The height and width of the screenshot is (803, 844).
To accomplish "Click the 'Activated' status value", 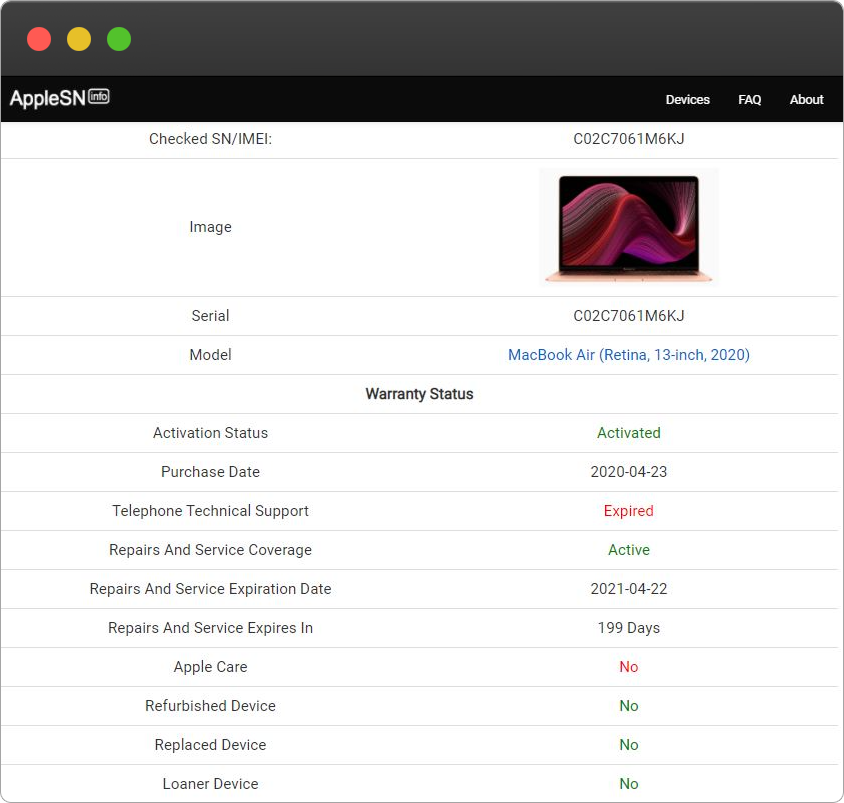I will click(x=629, y=433).
